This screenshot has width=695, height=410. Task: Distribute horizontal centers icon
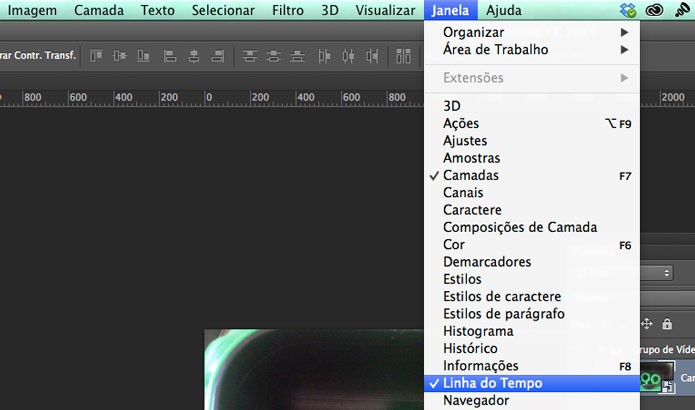coord(348,56)
